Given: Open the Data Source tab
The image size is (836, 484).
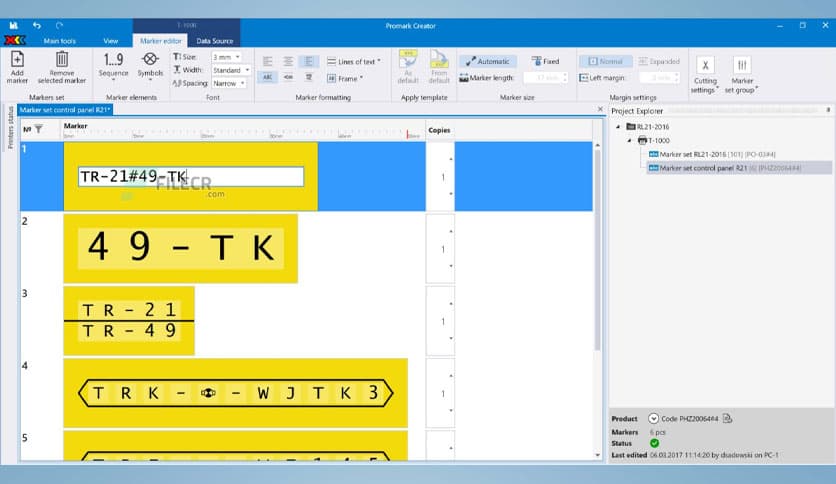Looking at the screenshot, I should pos(214,41).
